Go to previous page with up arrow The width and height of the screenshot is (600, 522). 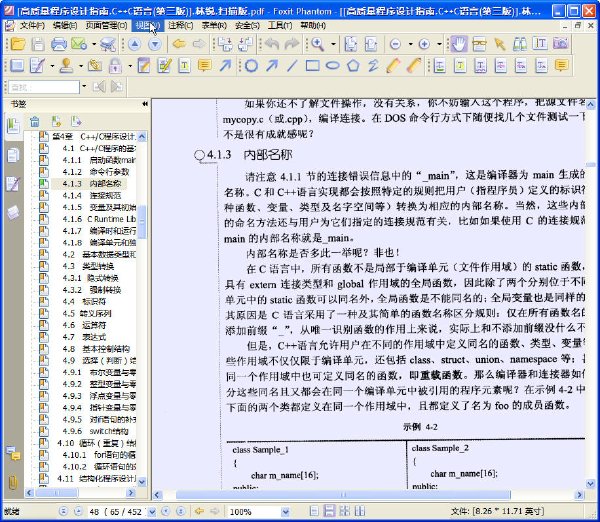click(134, 44)
